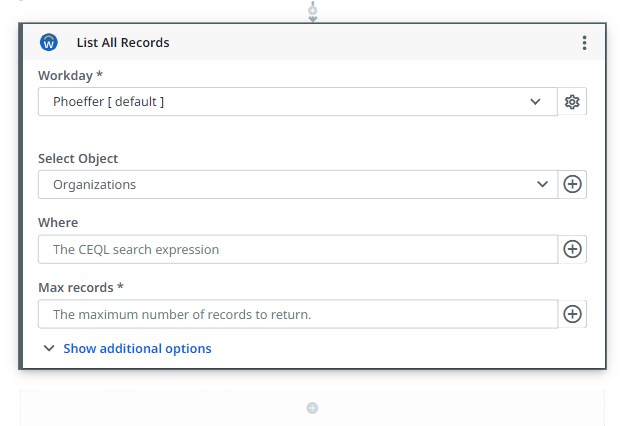626x426 pixels.
Task: Click into the CEQL search expression field
Action: tap(297, 249)
